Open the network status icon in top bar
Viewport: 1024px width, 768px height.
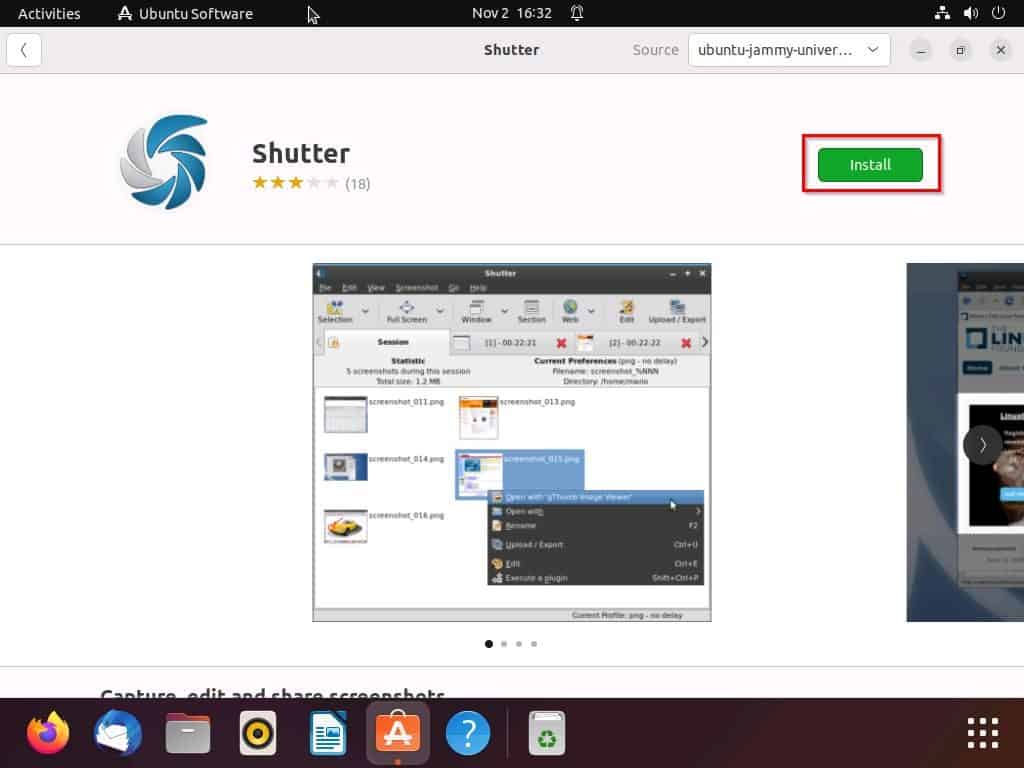click(x=942, y=13)
